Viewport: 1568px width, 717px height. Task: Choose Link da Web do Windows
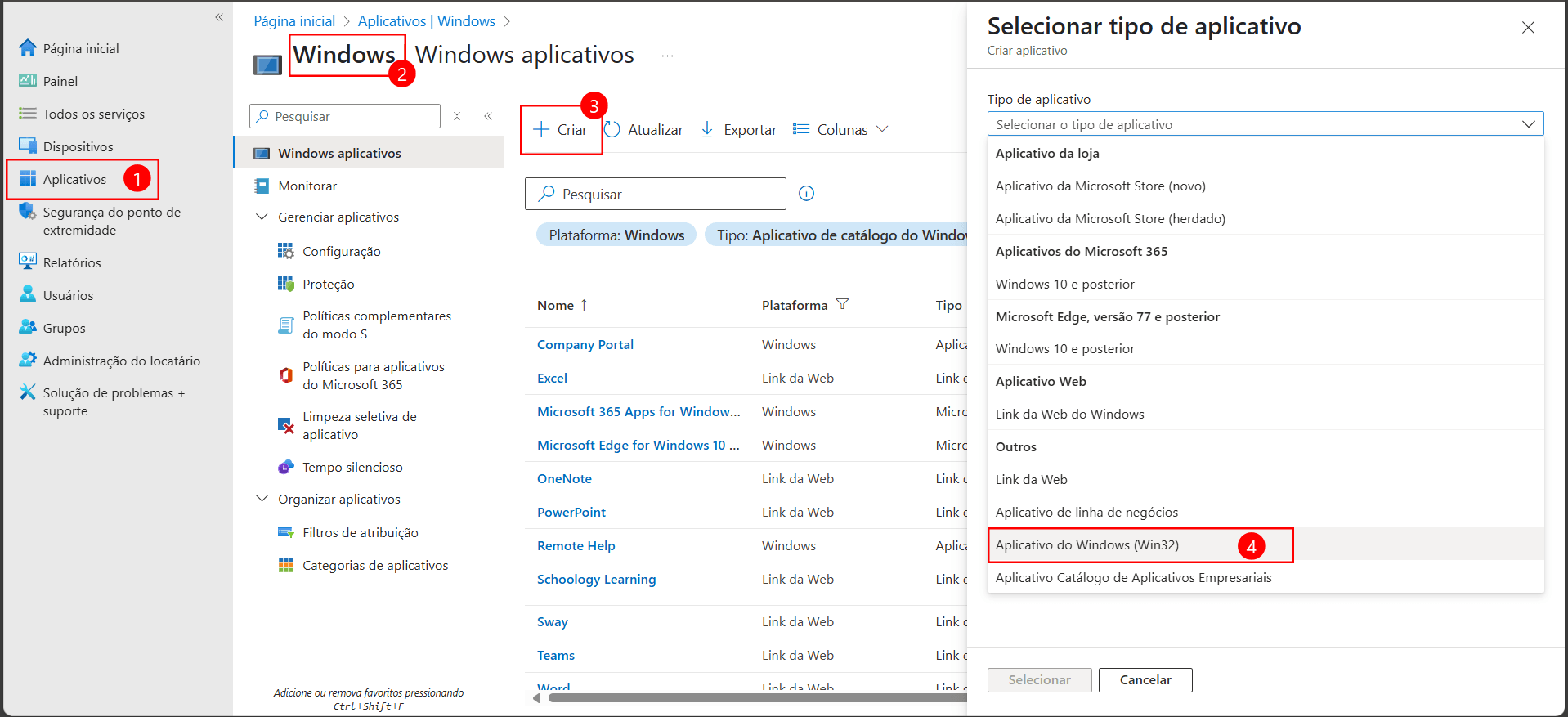tap(1069, 414)
